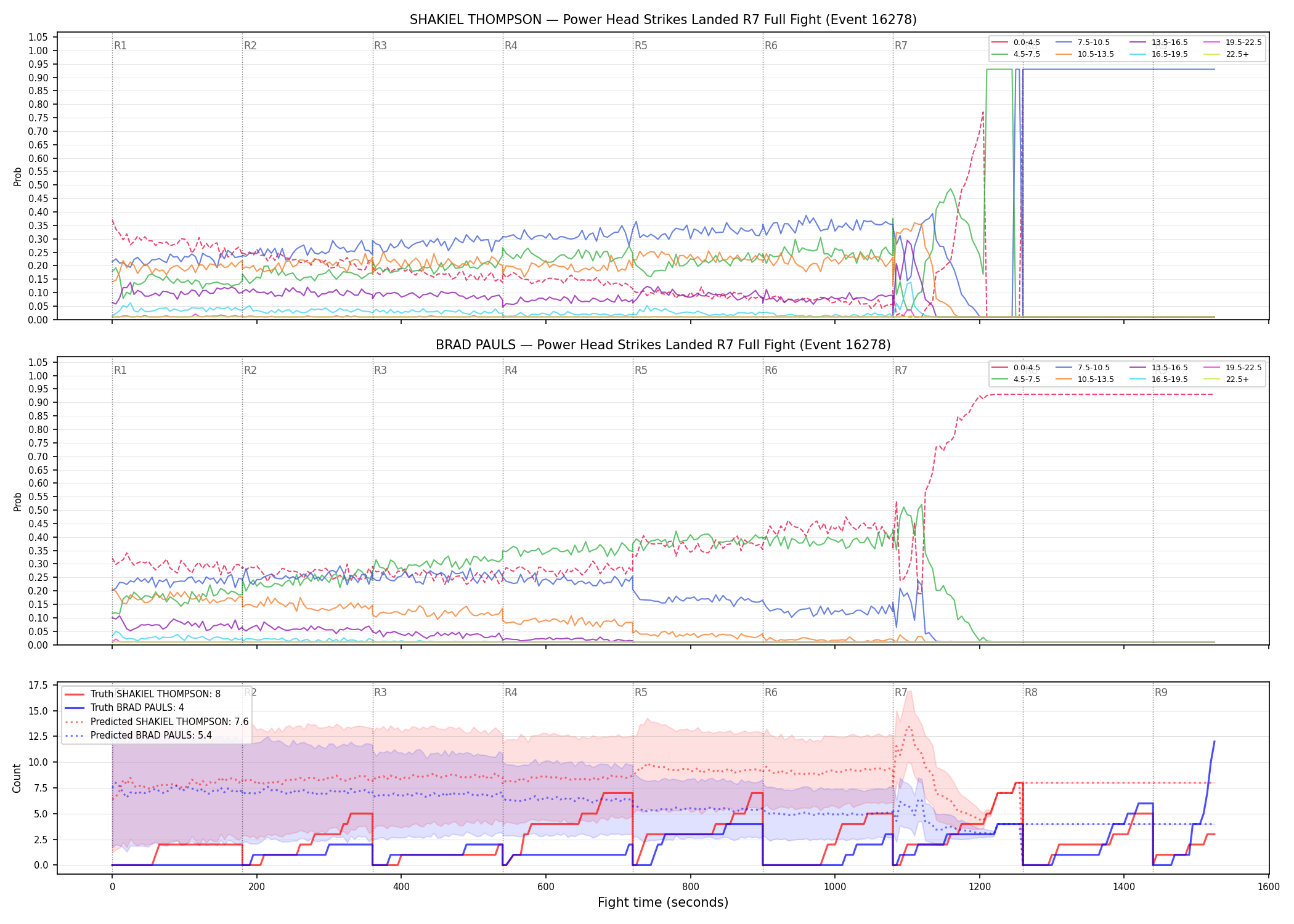This screenshot has width=1294, height=924.
Task: Click the 'Prob' y-axis label of Thompson chart
Action: (x=17, y=177)
